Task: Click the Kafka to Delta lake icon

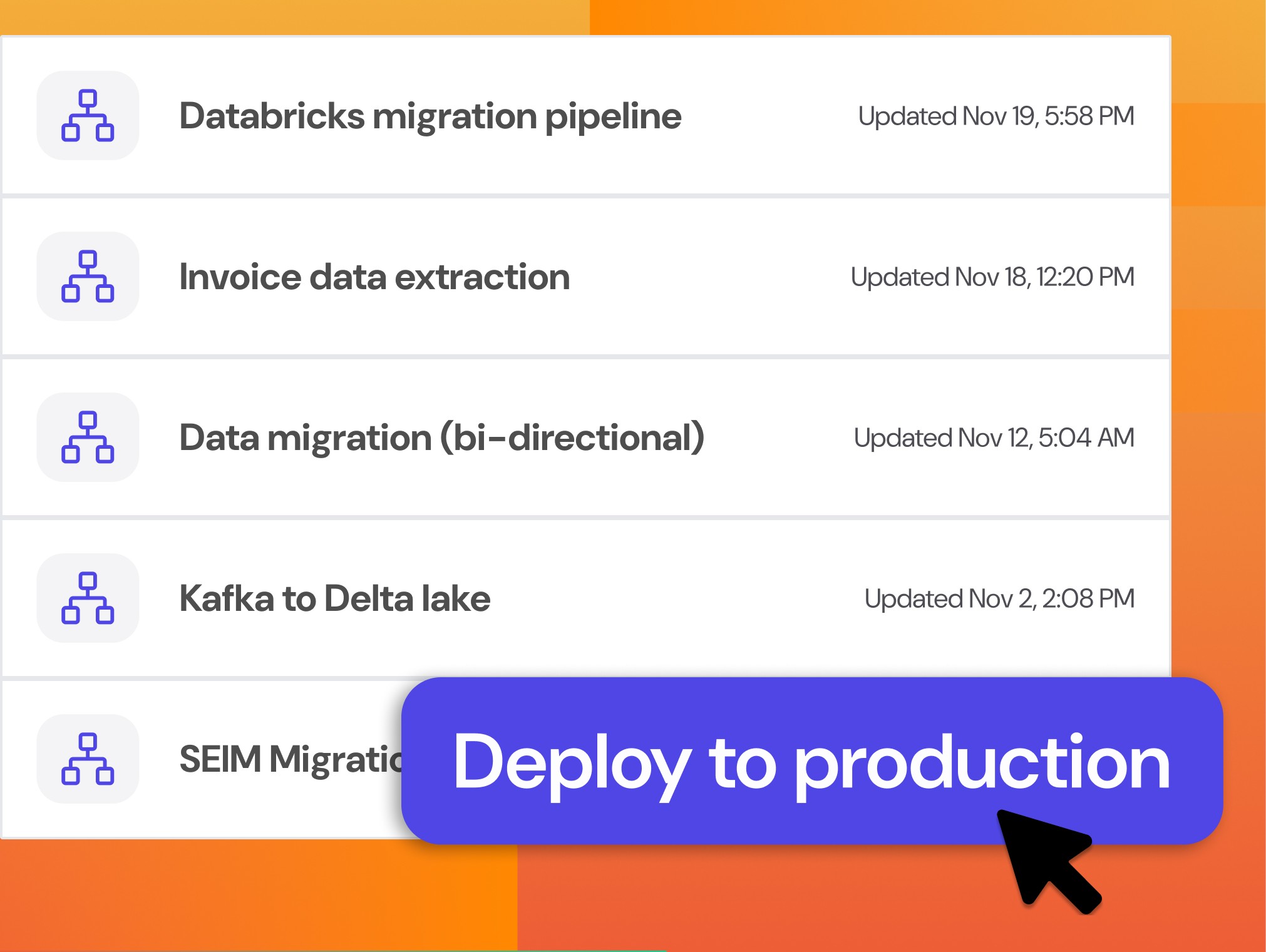Action: click(x=88, y=598)
